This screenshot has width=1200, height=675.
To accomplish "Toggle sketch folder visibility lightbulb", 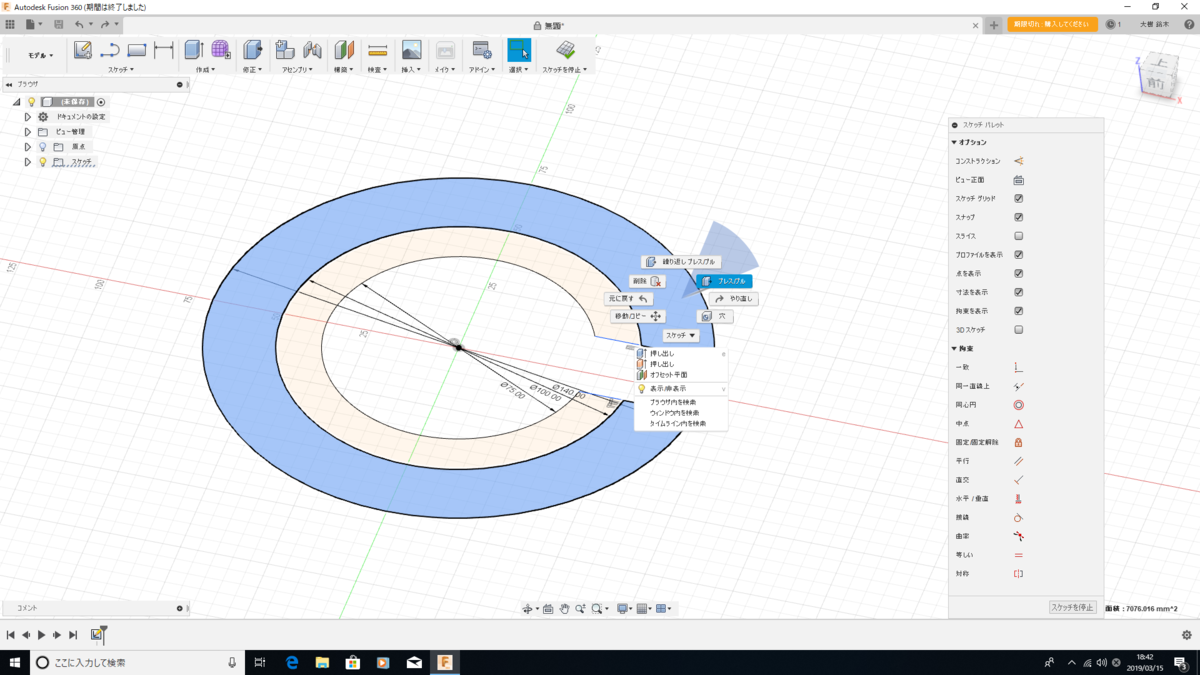I will pos(43,161).
